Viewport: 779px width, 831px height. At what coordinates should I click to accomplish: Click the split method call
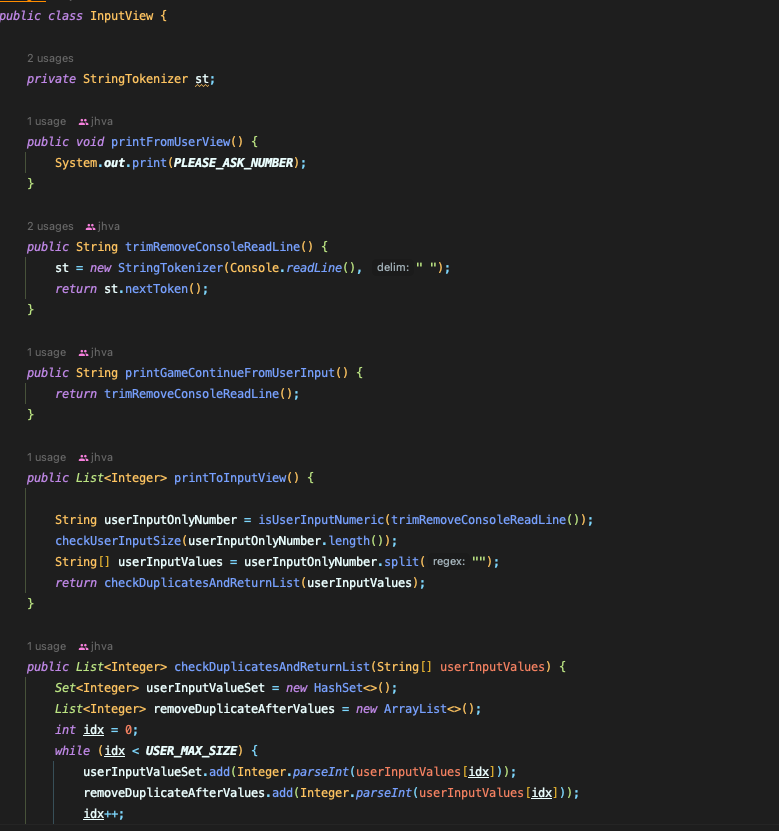[401, 562]
